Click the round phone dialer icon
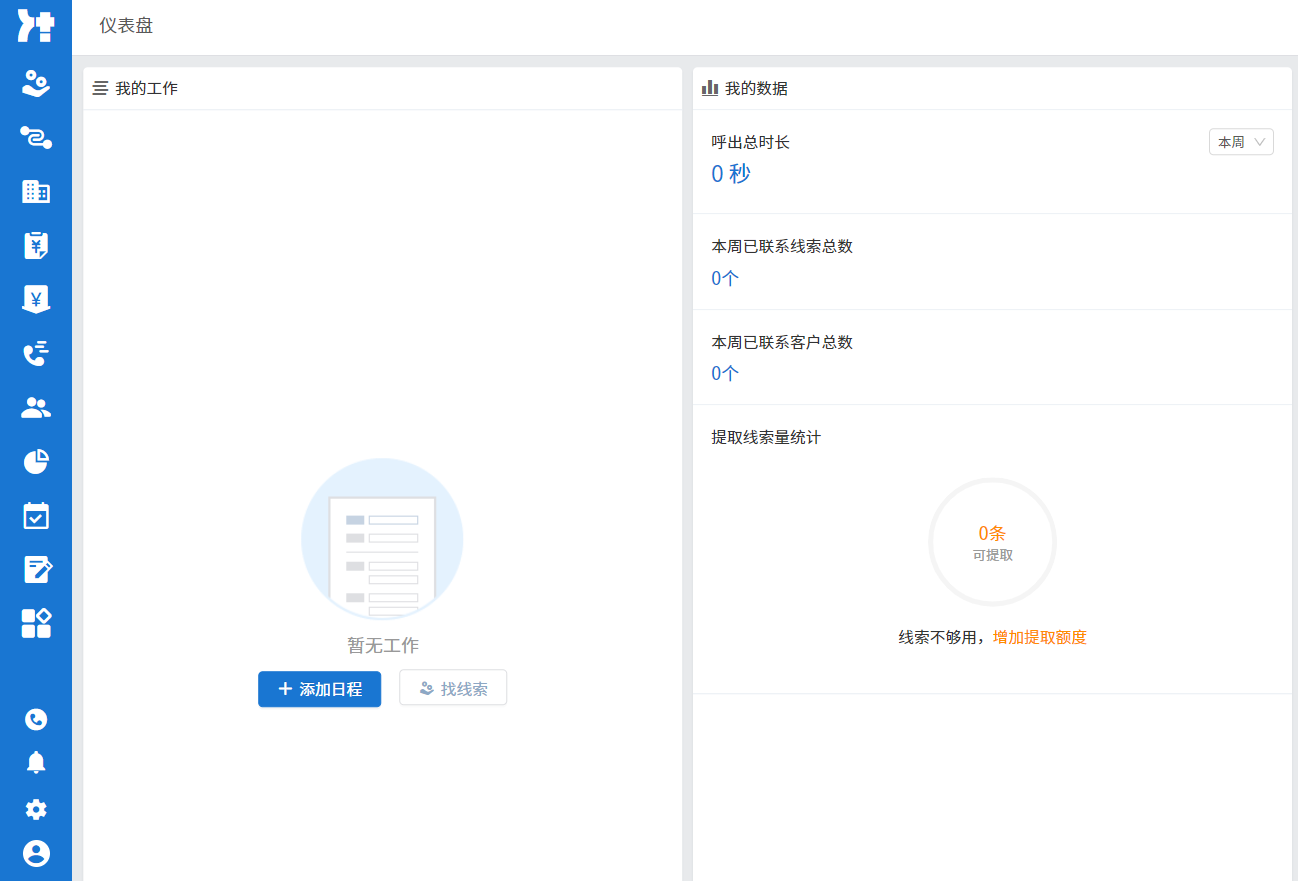The height and width of the screenshot is (881, 1298). [x=36, y=719]
